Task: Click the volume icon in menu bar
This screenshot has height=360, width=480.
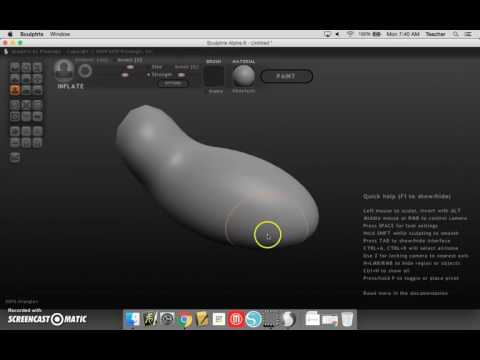Action: 337,34
